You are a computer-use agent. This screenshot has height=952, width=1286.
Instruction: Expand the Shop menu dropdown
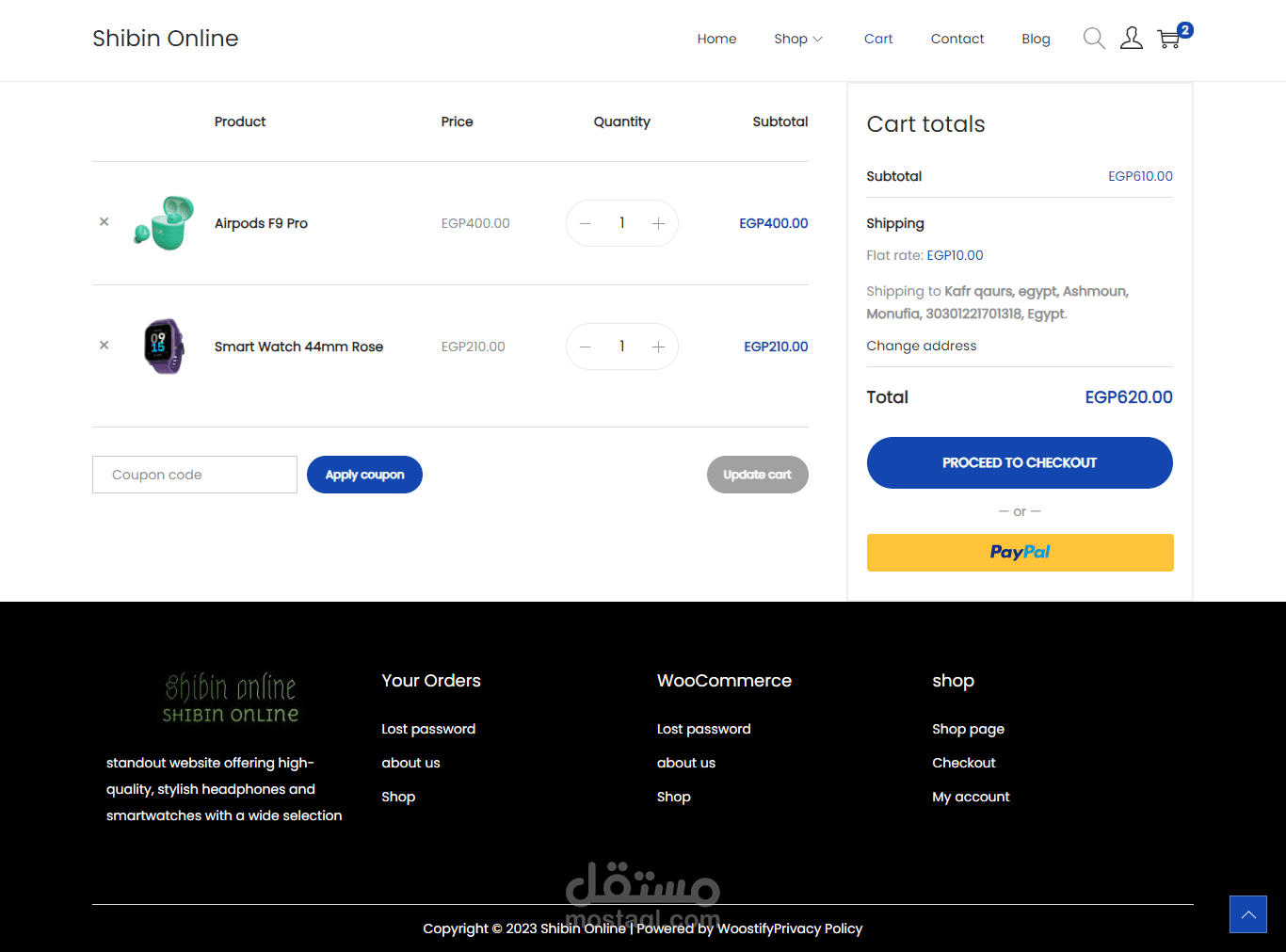point(798,39)
